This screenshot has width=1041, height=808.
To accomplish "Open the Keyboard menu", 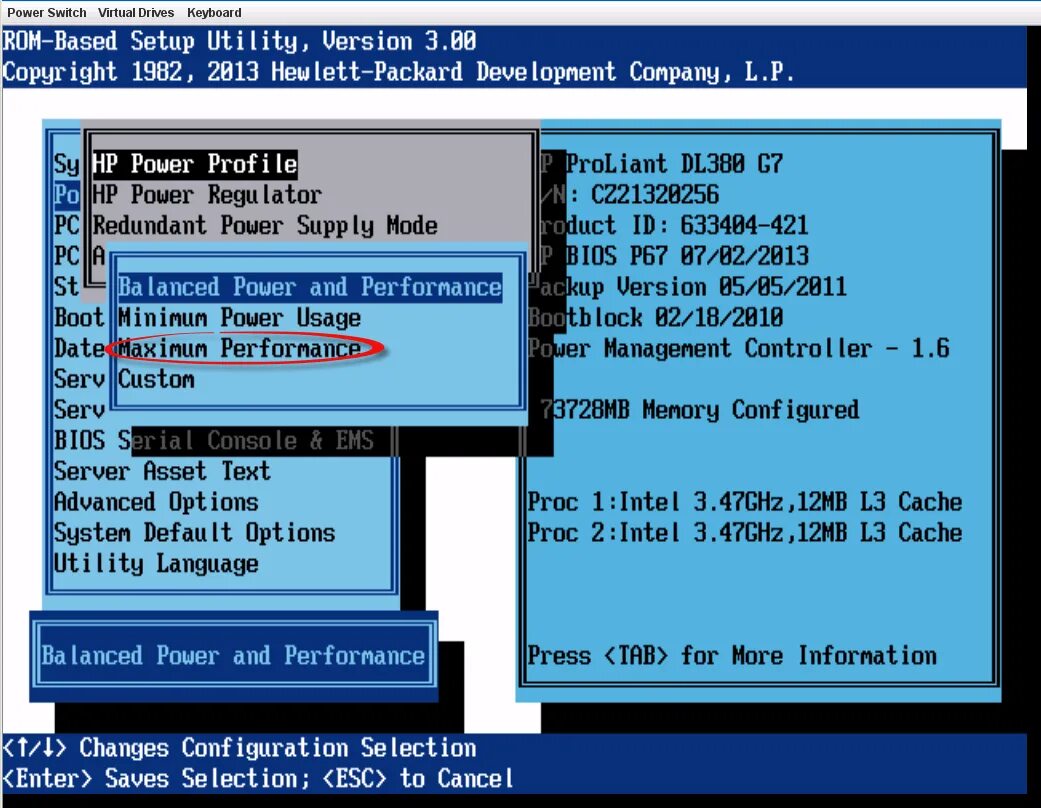I will 214,13.
